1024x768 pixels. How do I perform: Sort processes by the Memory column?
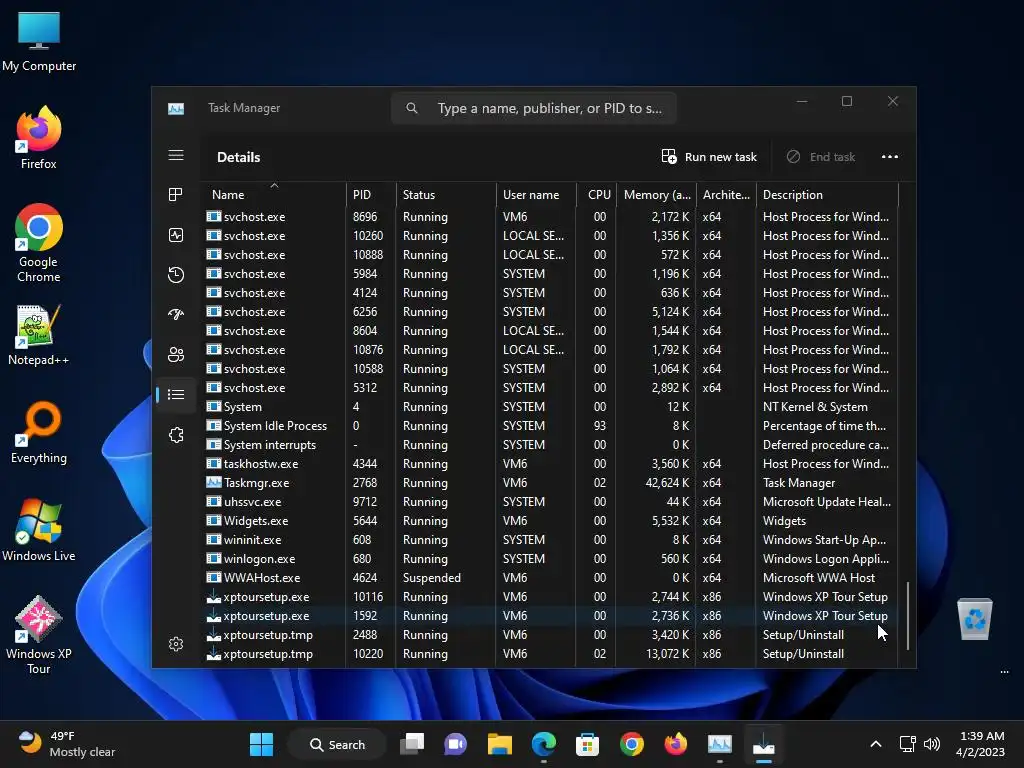[x=655, y=195]
